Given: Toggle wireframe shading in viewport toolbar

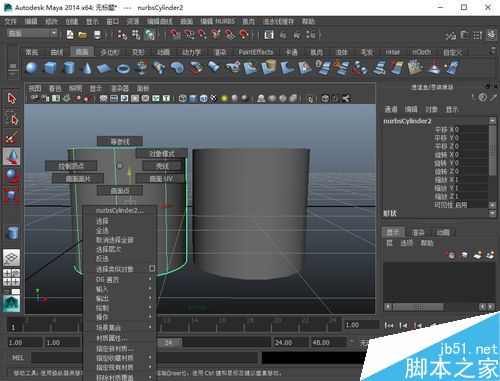Looking at the screenshot, I should [182, 98].
